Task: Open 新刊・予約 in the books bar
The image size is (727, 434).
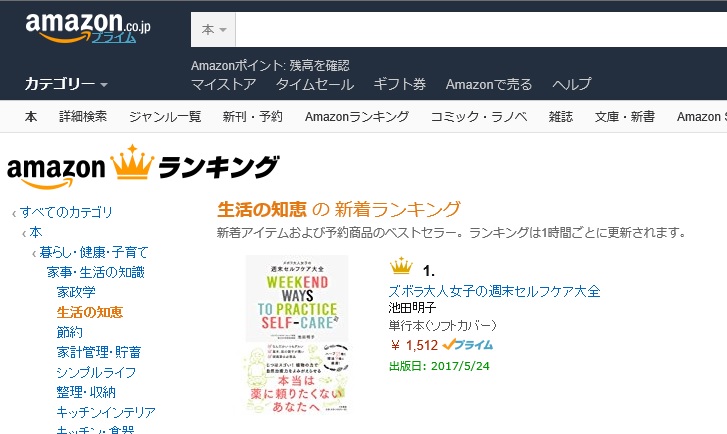Action: tap(253, 116)
